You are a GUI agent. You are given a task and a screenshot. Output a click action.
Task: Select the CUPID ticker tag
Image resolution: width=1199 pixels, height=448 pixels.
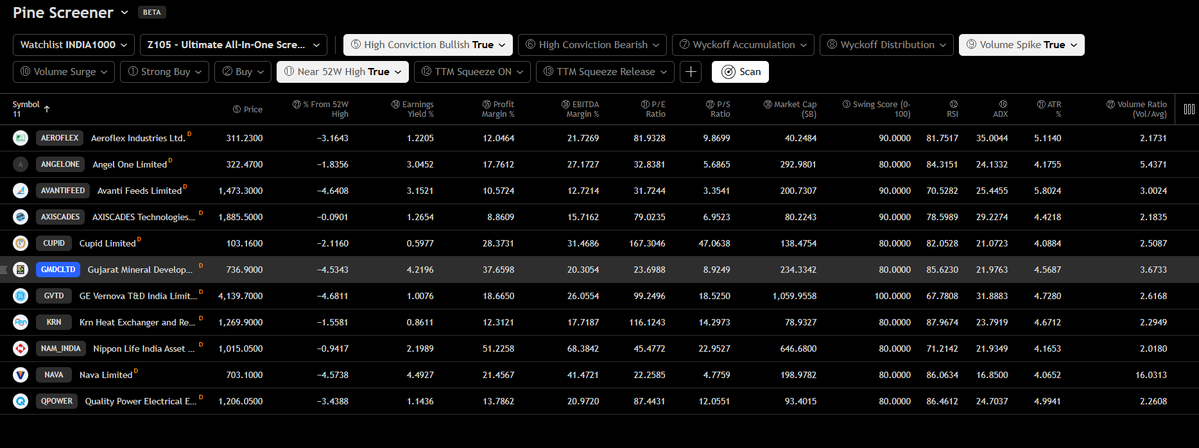click(x=53, y=243)
